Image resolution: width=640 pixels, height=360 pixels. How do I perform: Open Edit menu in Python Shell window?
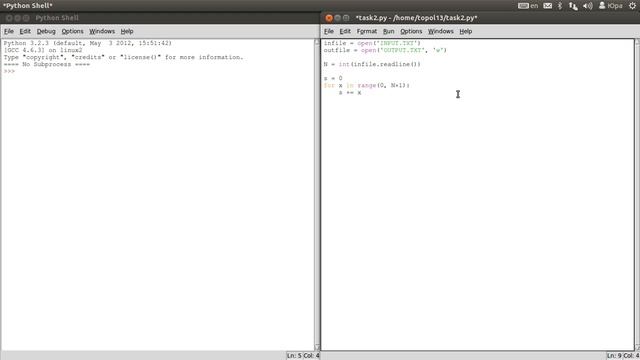click(25, 31)
